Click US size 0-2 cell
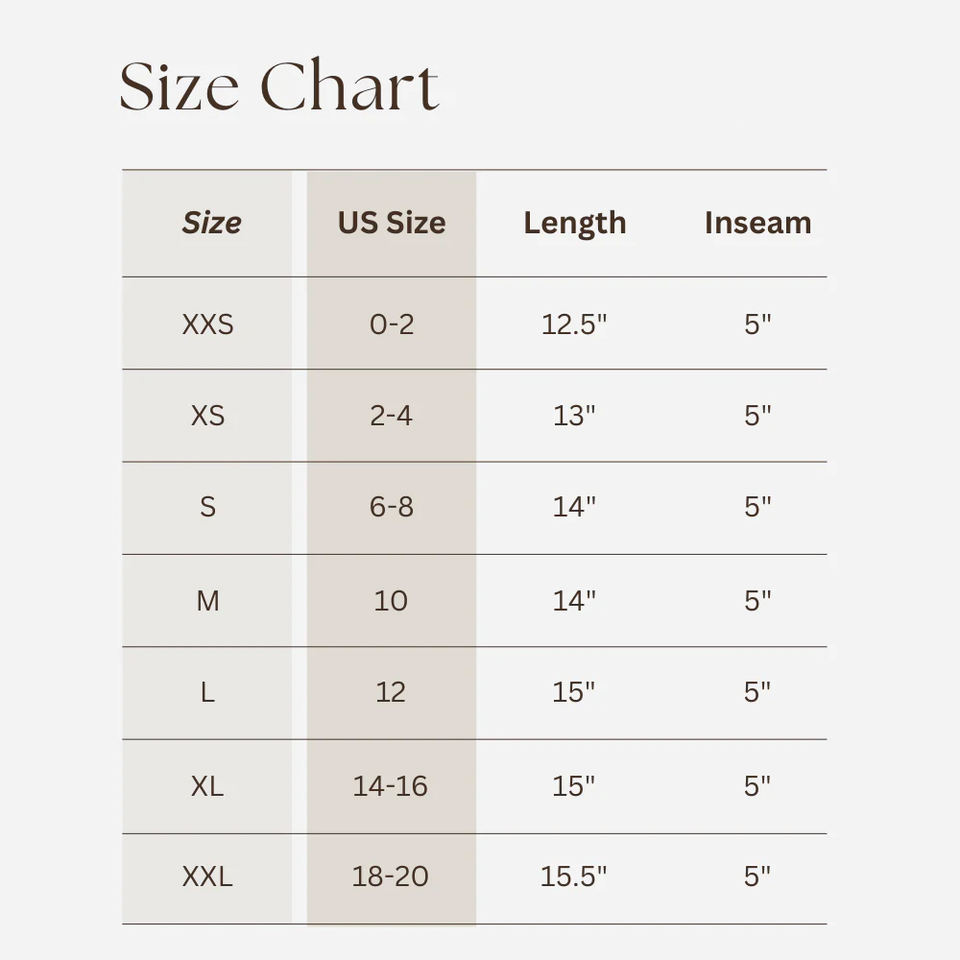 (391, 325)
